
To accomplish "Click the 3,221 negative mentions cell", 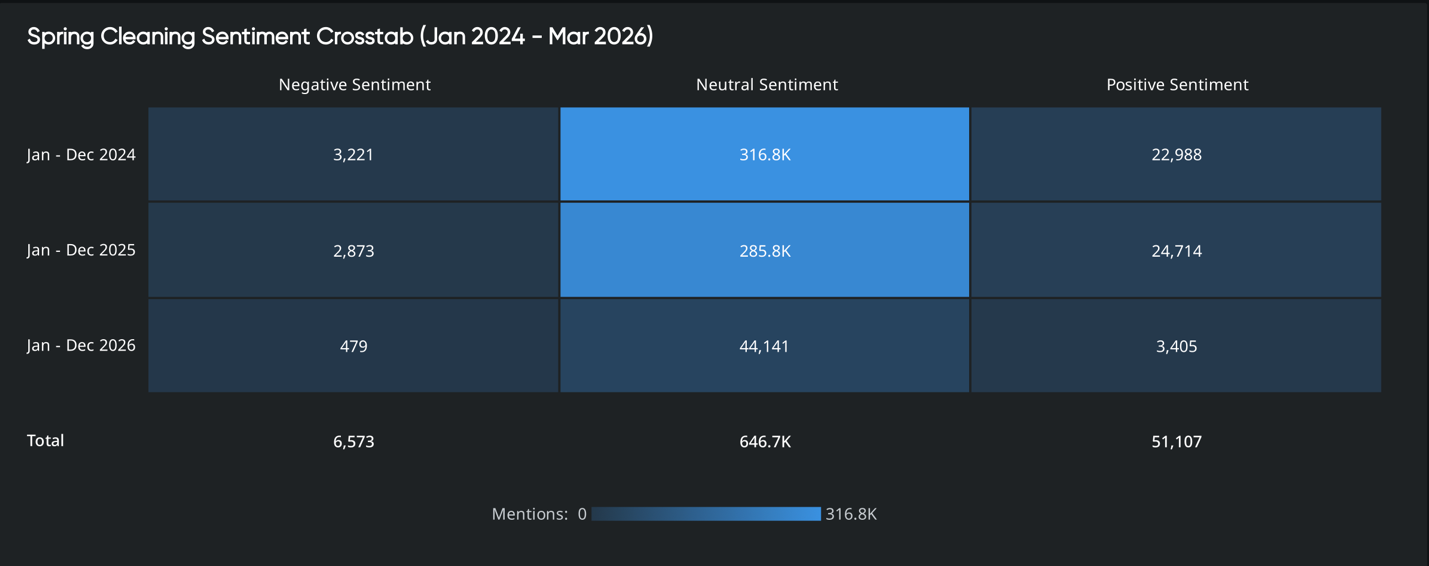I will (353, 155).
